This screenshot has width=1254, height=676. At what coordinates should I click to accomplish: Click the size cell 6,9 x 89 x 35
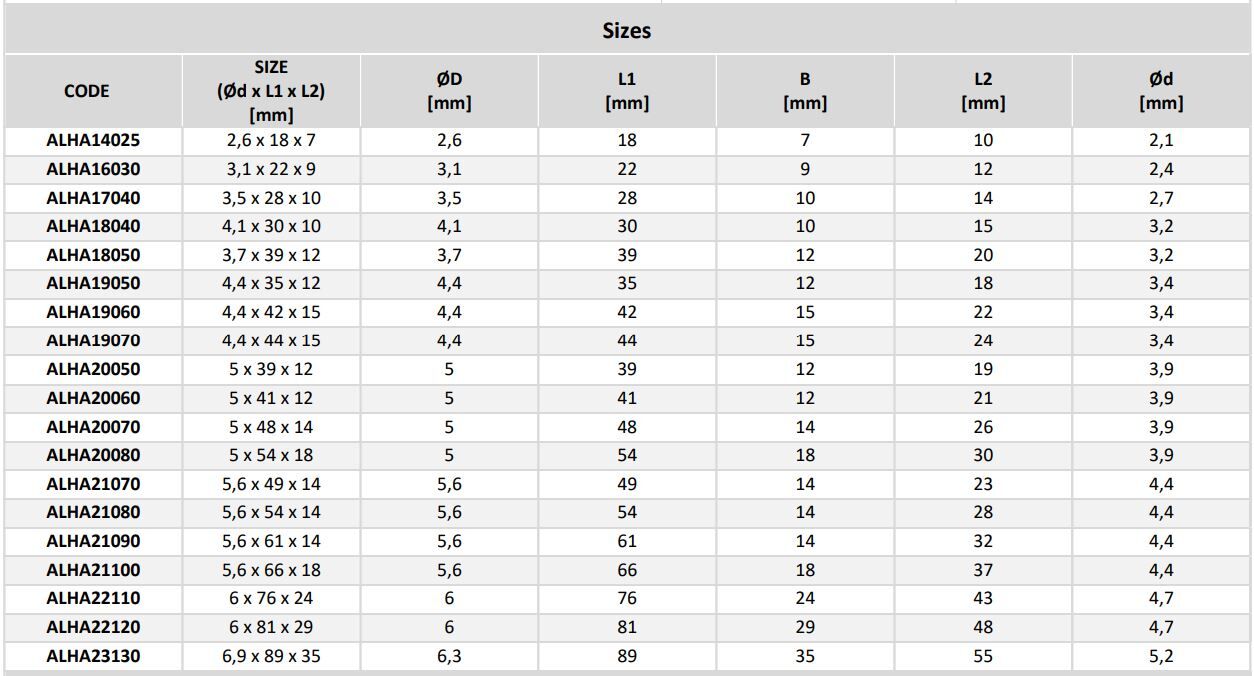(271, 656)
